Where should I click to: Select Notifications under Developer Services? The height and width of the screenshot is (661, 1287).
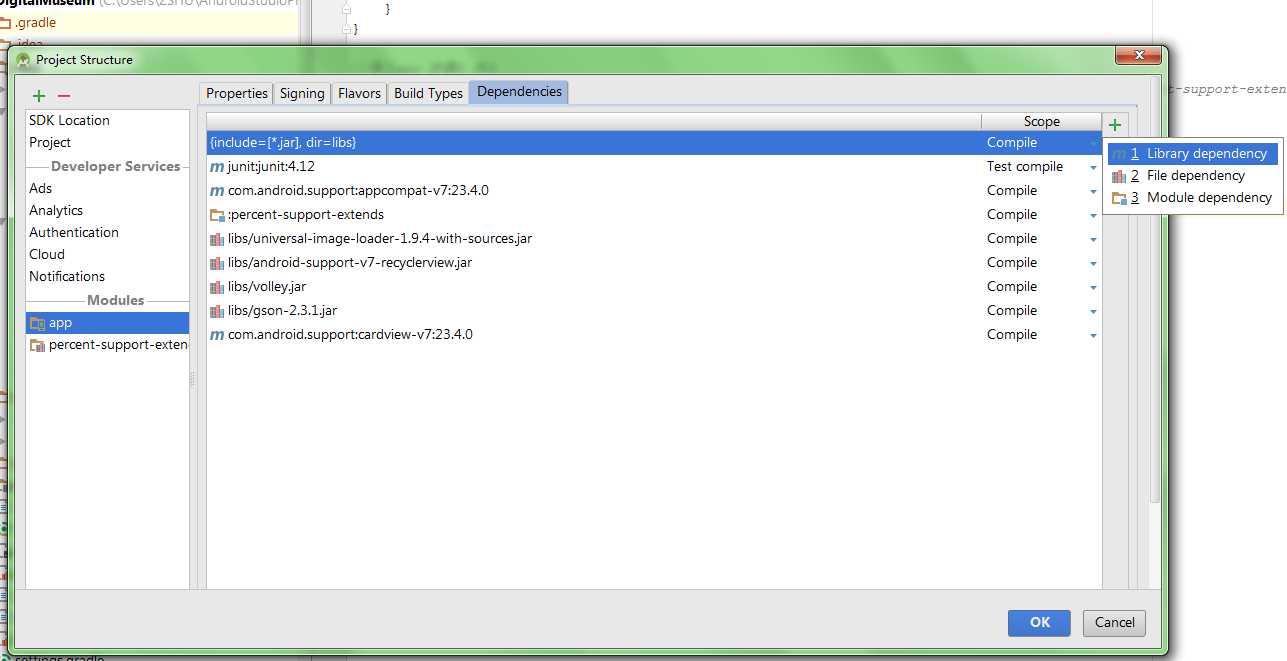click(67, 276)
